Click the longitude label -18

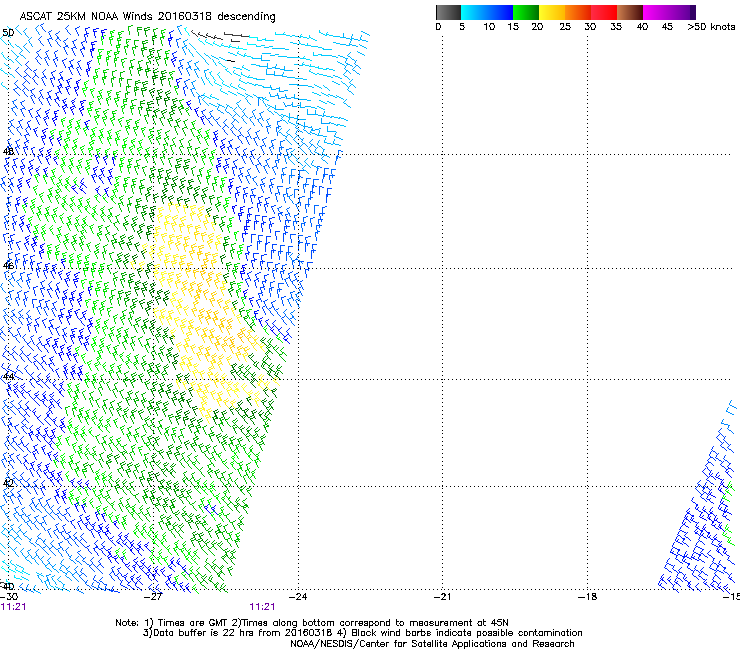[587, 596]
